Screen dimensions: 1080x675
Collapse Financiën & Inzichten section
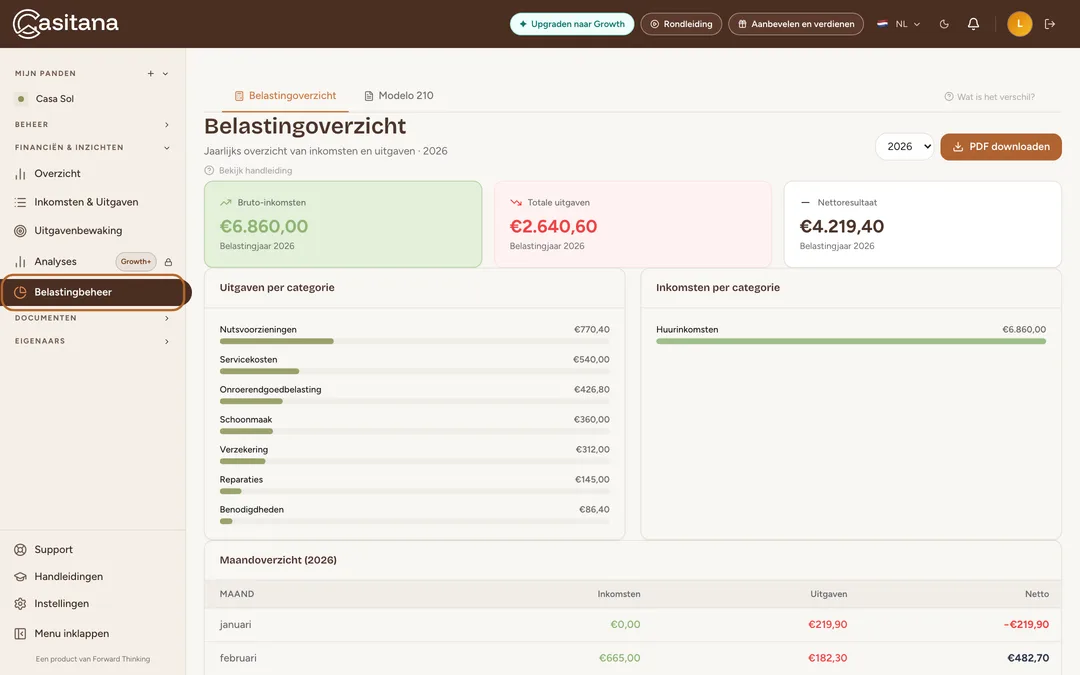click(x=93, y=147)
